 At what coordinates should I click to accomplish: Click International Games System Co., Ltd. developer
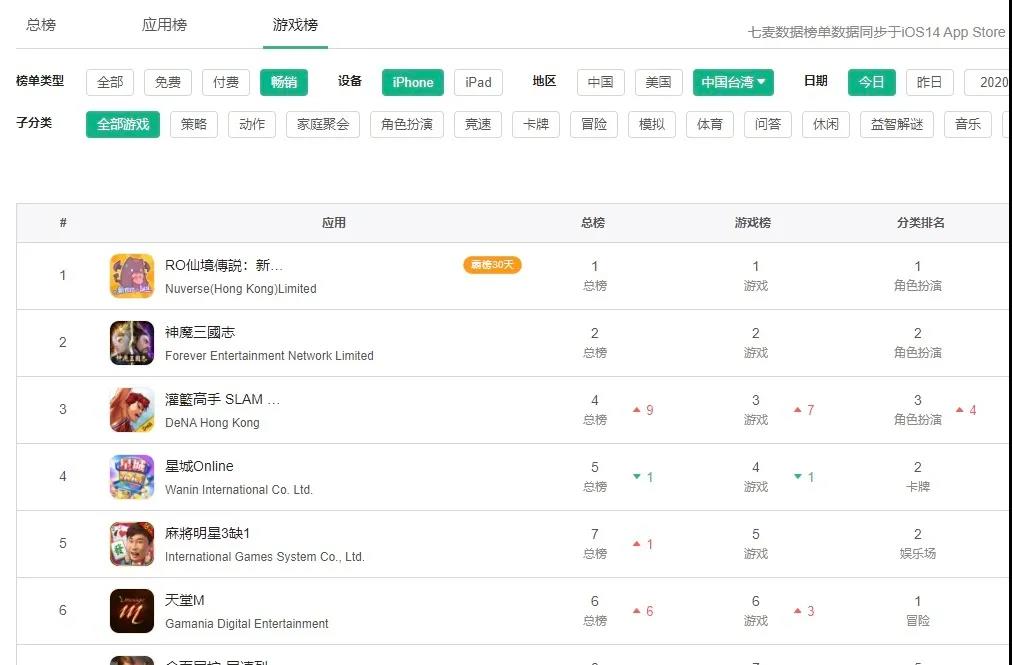click(x=265, y=557)
